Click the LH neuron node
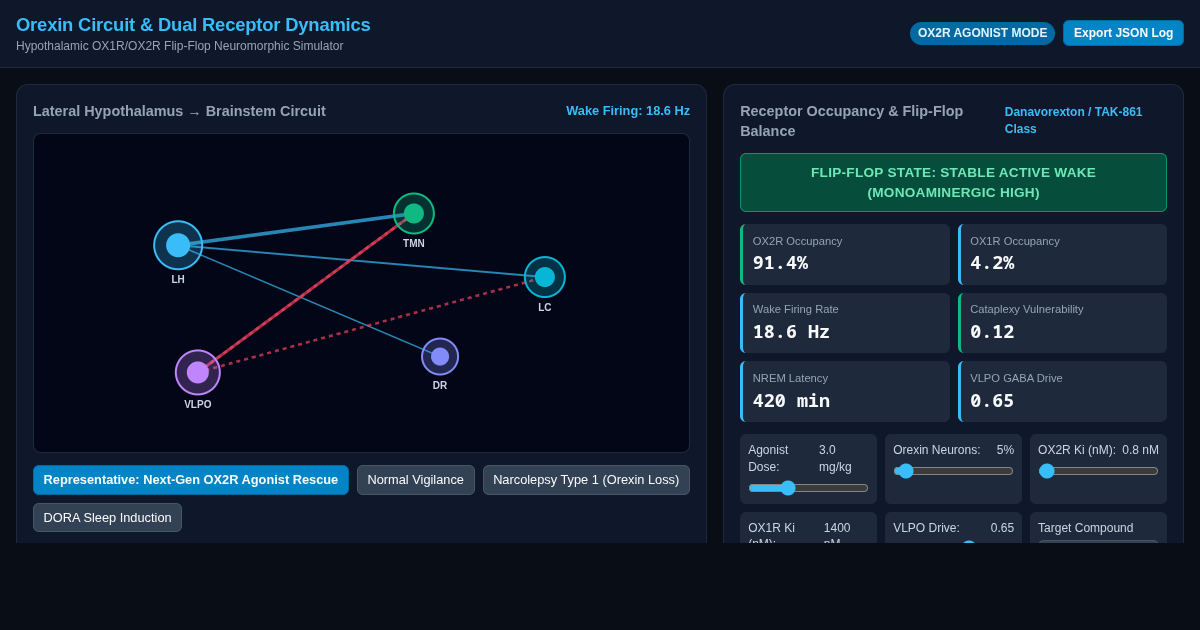 tap(178, 245)
